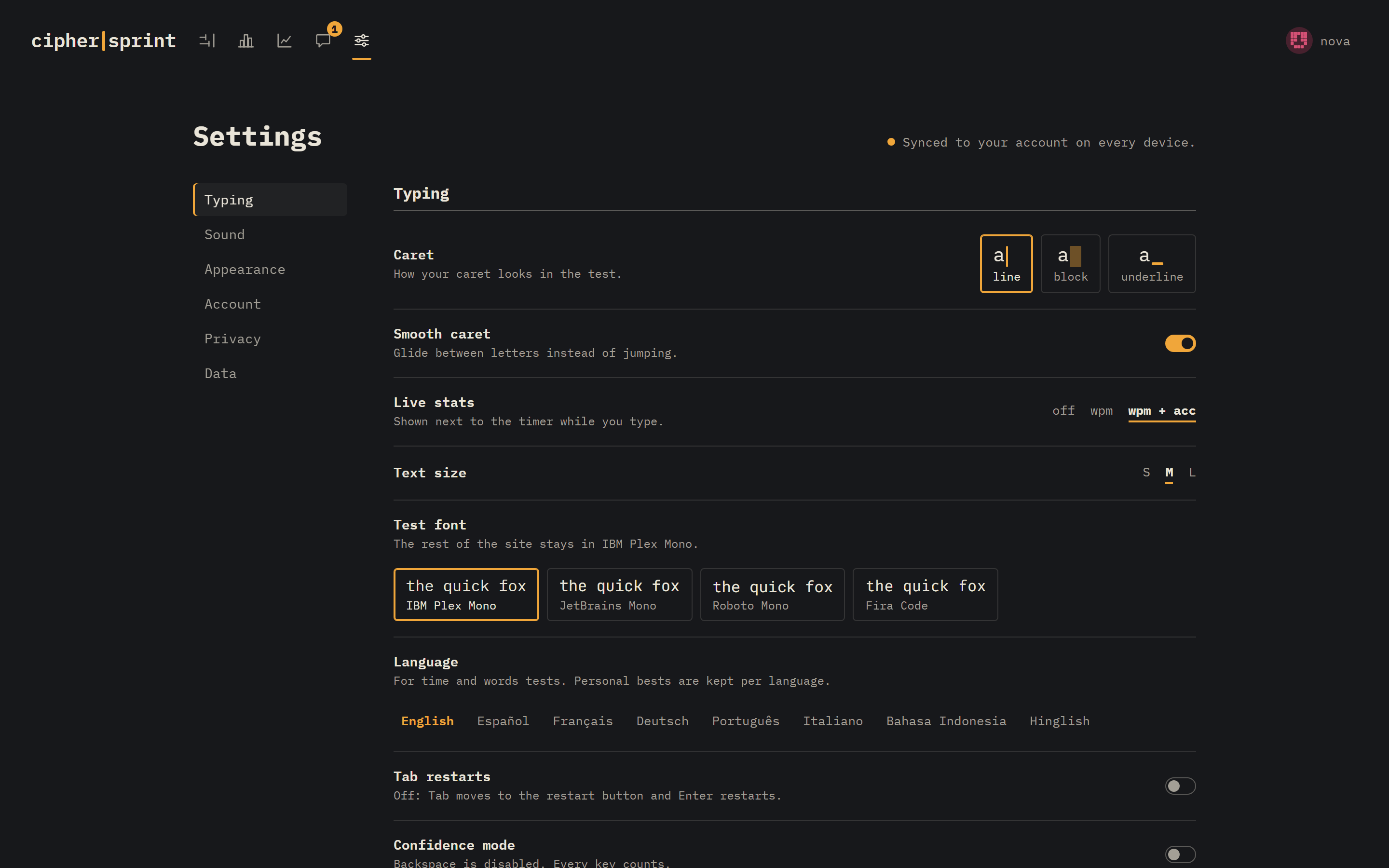Open the chat messages icon with badge
Screen dimensions: 1389x868
coord(323,41)
